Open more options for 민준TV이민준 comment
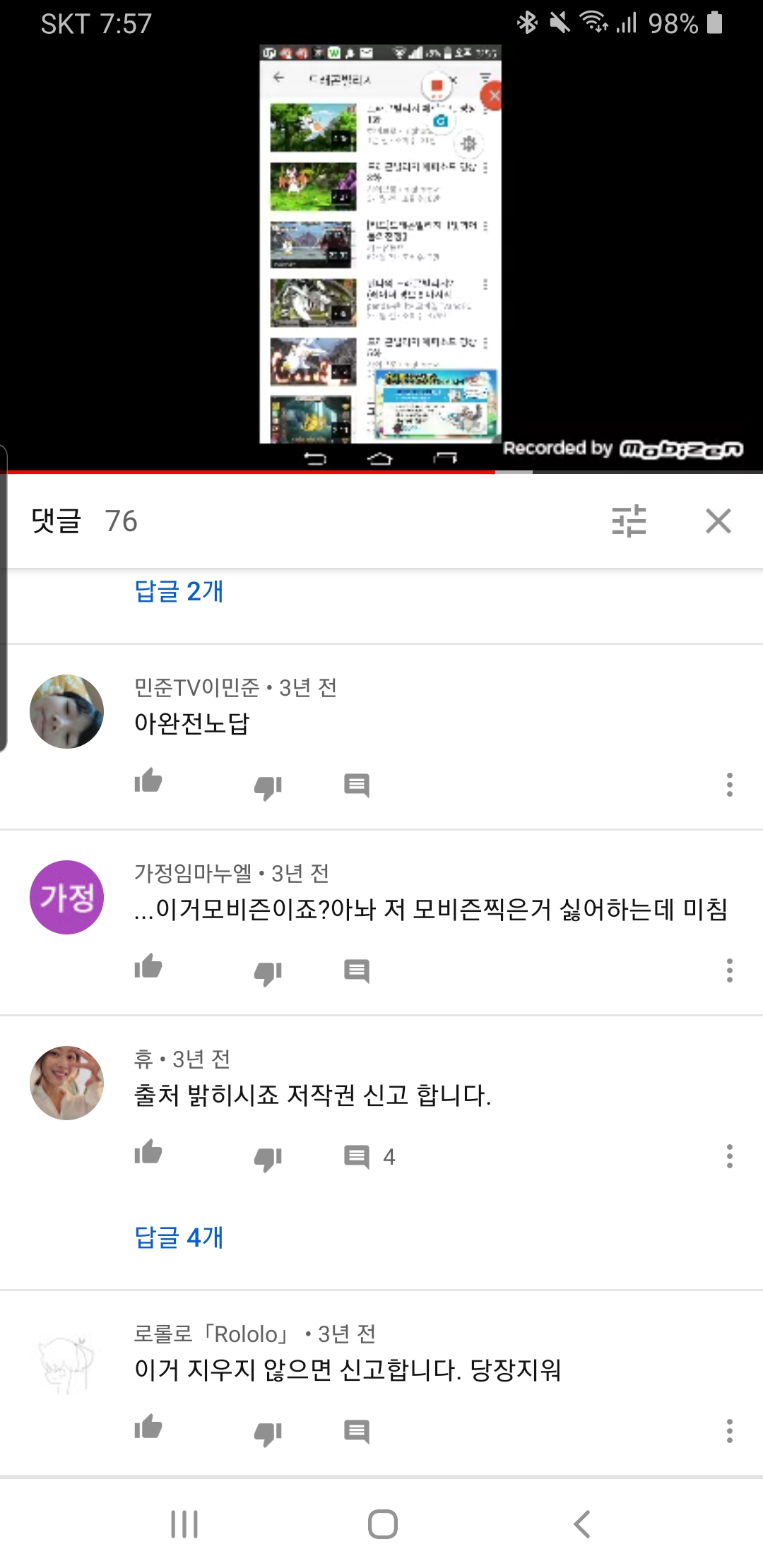The width and height of the screenshot is (763, 1568). (729, 785)
